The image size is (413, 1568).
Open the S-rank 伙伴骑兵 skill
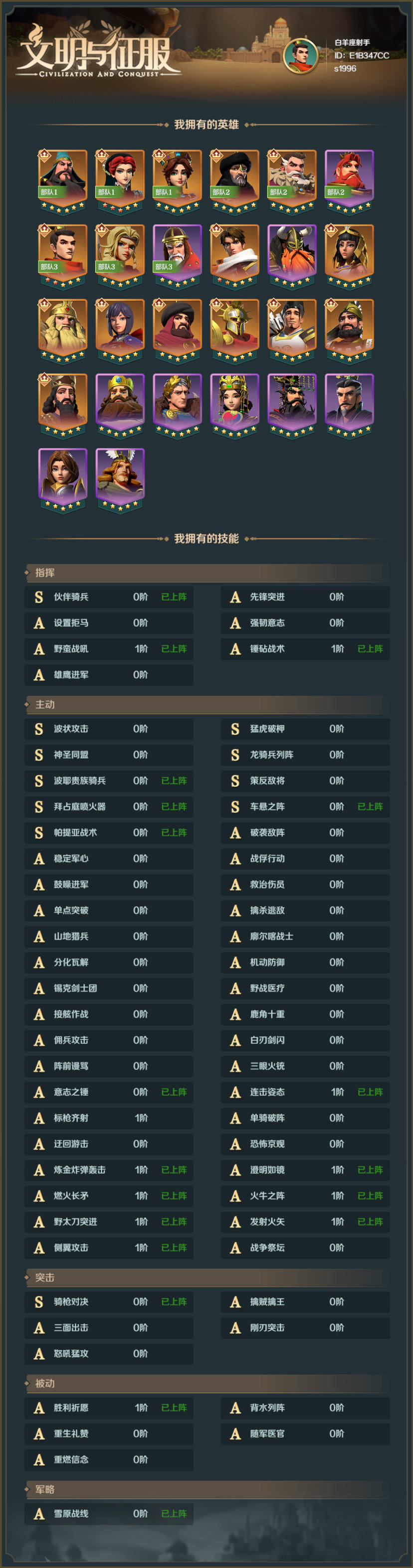[109, 597]
